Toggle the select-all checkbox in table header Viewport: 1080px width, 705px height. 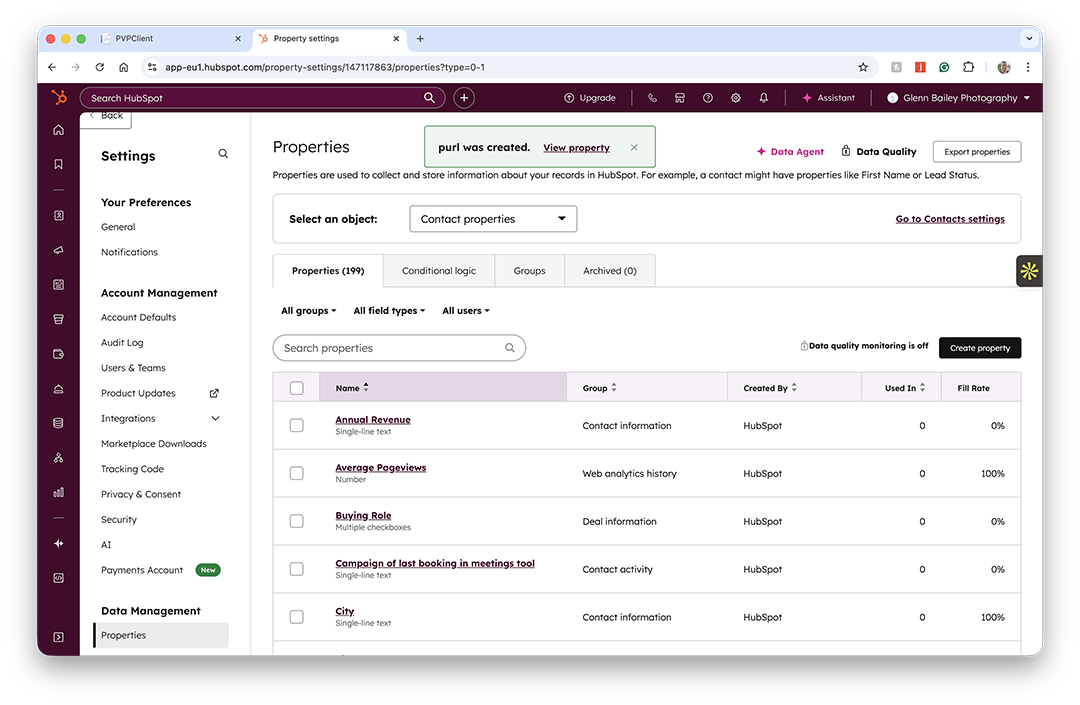296,388
